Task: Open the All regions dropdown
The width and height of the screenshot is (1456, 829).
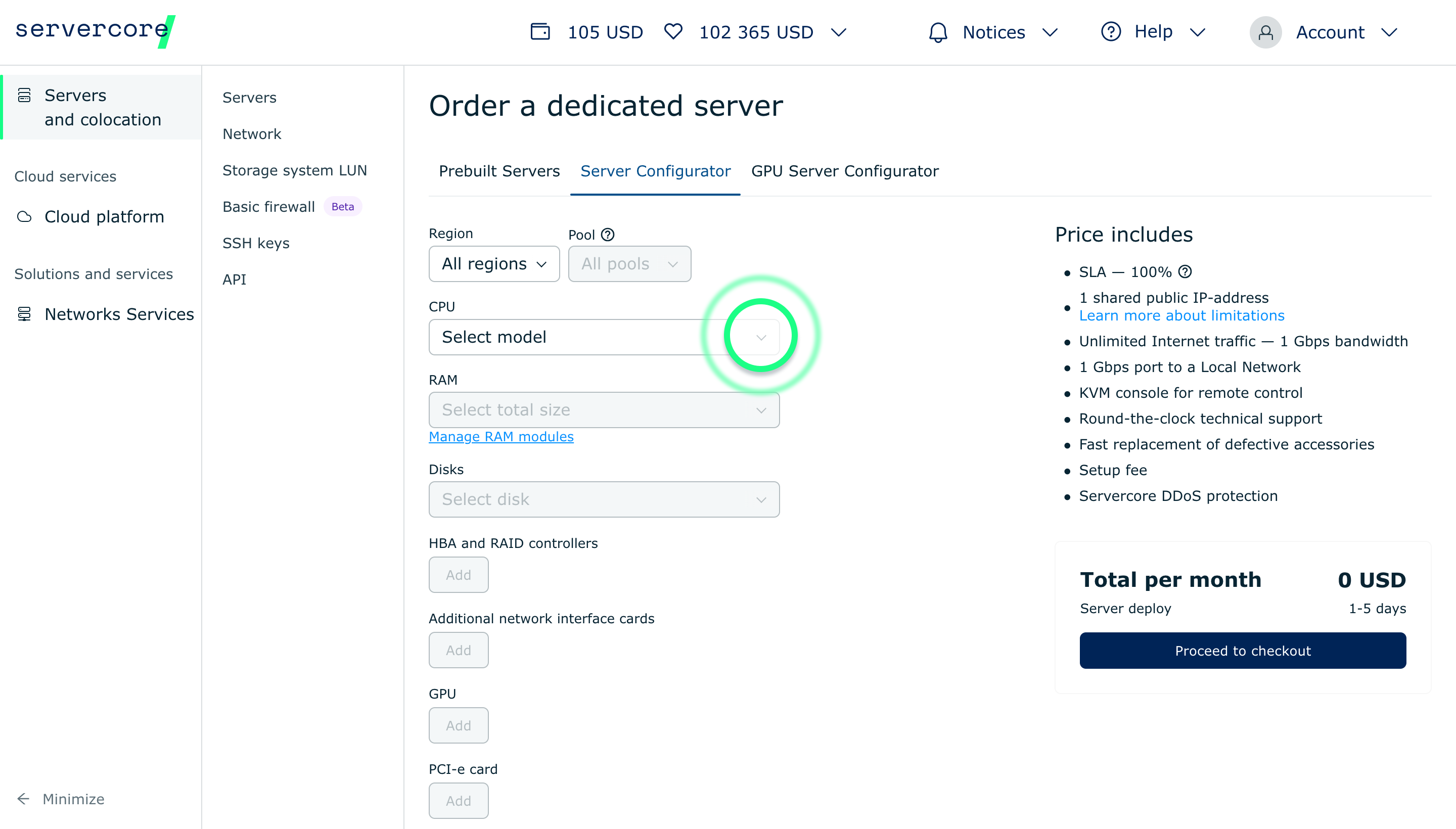Action: 494,264
